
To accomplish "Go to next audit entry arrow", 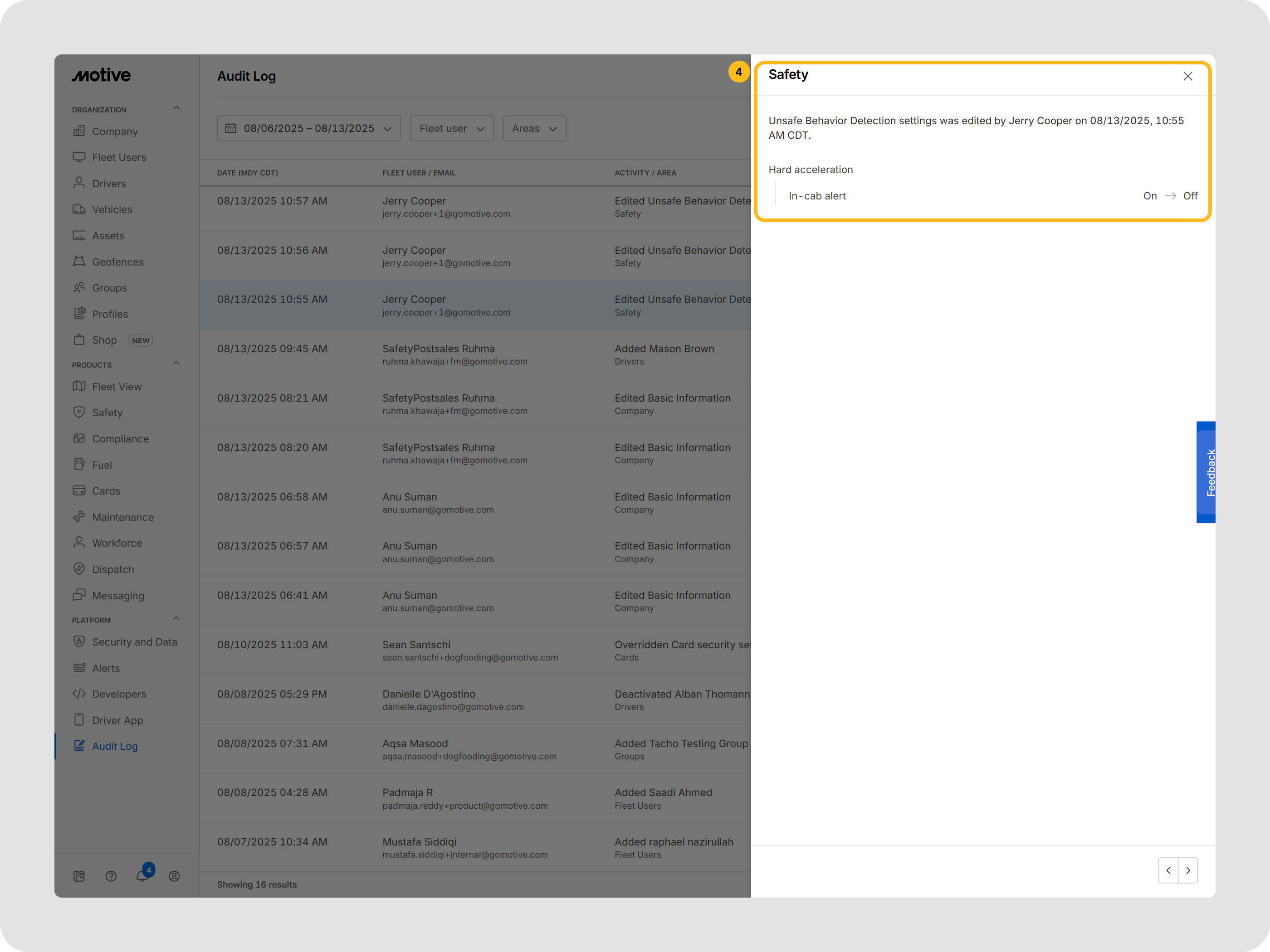I will tap(1188, 870).
